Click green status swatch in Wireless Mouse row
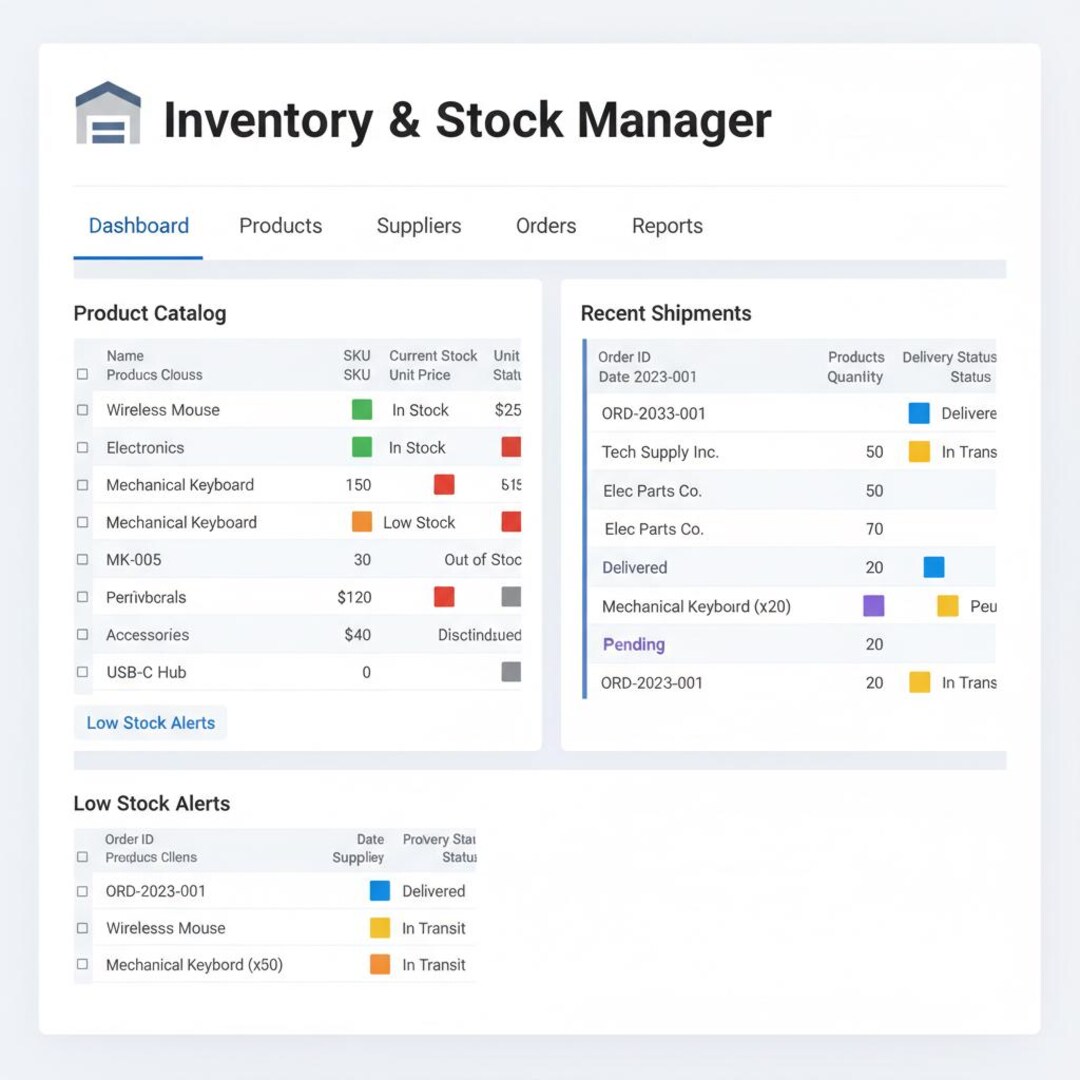Viewport: 1080px width, 1080px height. click(x=362, y=410)
